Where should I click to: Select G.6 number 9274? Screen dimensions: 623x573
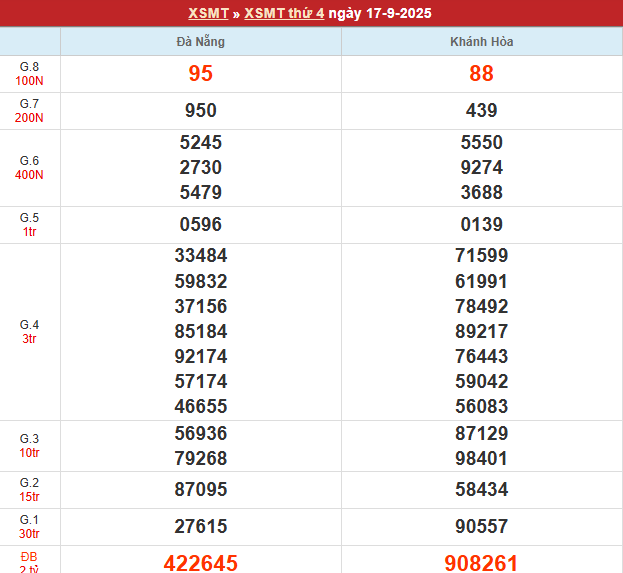tap(482, 167)
